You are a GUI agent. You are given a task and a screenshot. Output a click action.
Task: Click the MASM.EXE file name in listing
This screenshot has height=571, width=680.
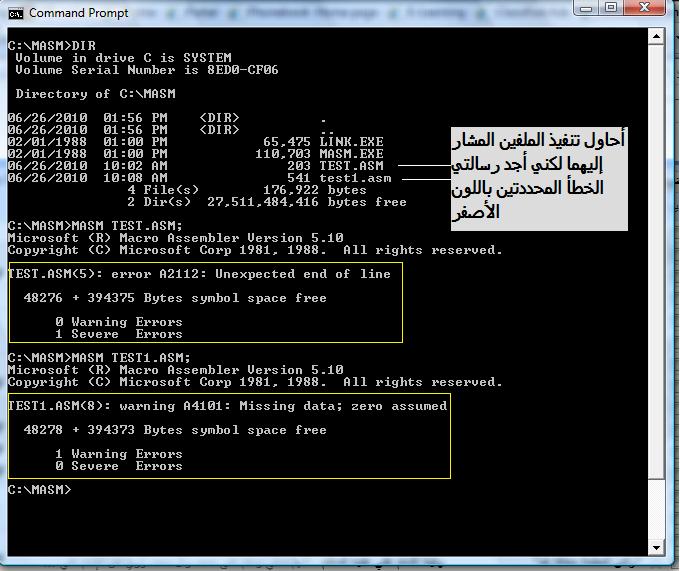pyautogui.click(x=351, y=154)
